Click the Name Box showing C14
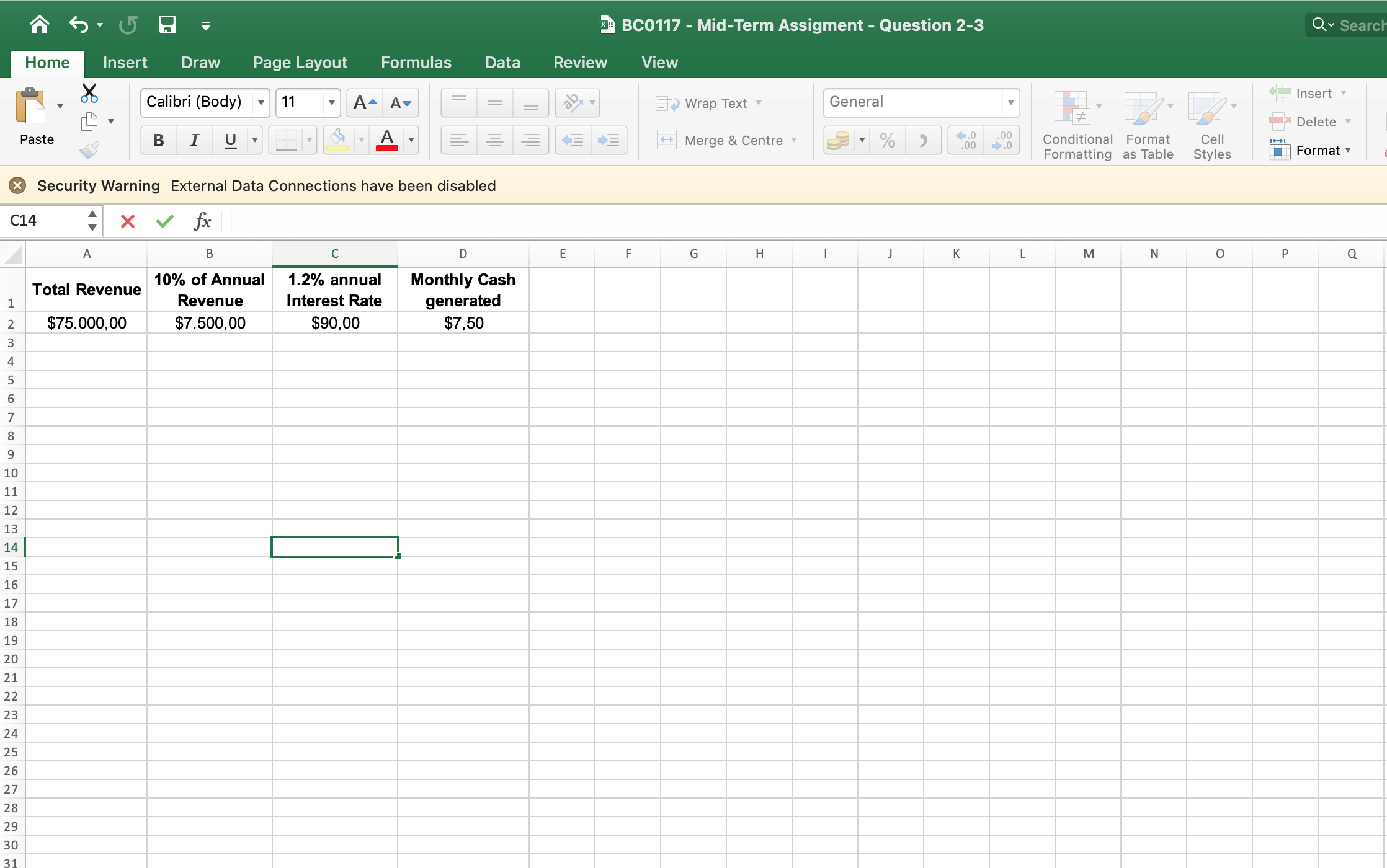1387x868 pixels. tap(43, 221)
